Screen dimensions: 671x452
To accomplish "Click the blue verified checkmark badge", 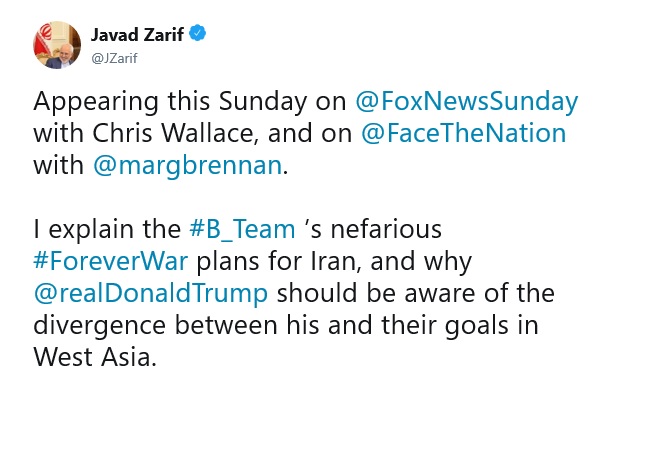I will 201,34.
